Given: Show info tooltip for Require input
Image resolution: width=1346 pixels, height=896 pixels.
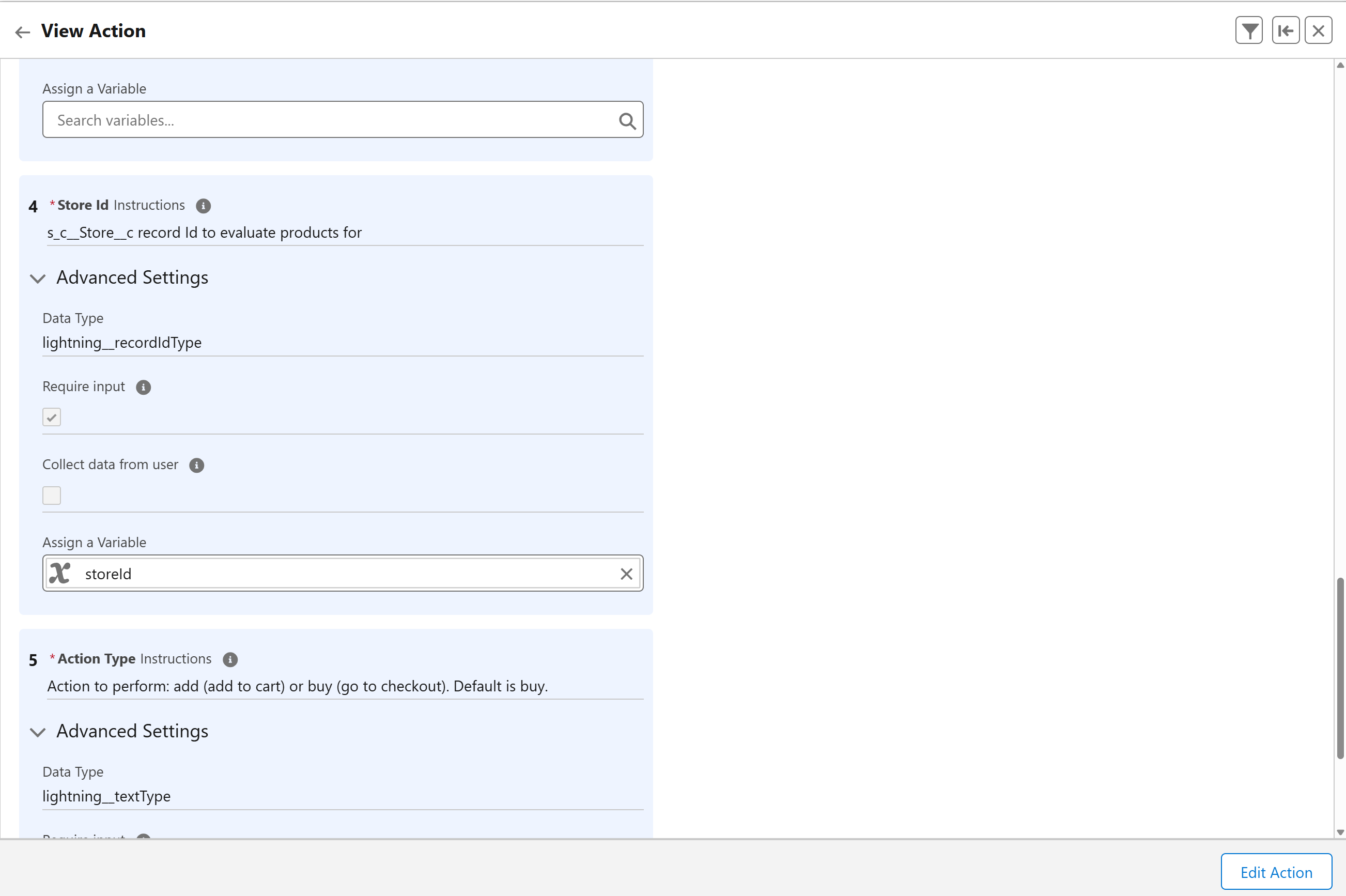Looking at the screenshot, I should [144, 388].
